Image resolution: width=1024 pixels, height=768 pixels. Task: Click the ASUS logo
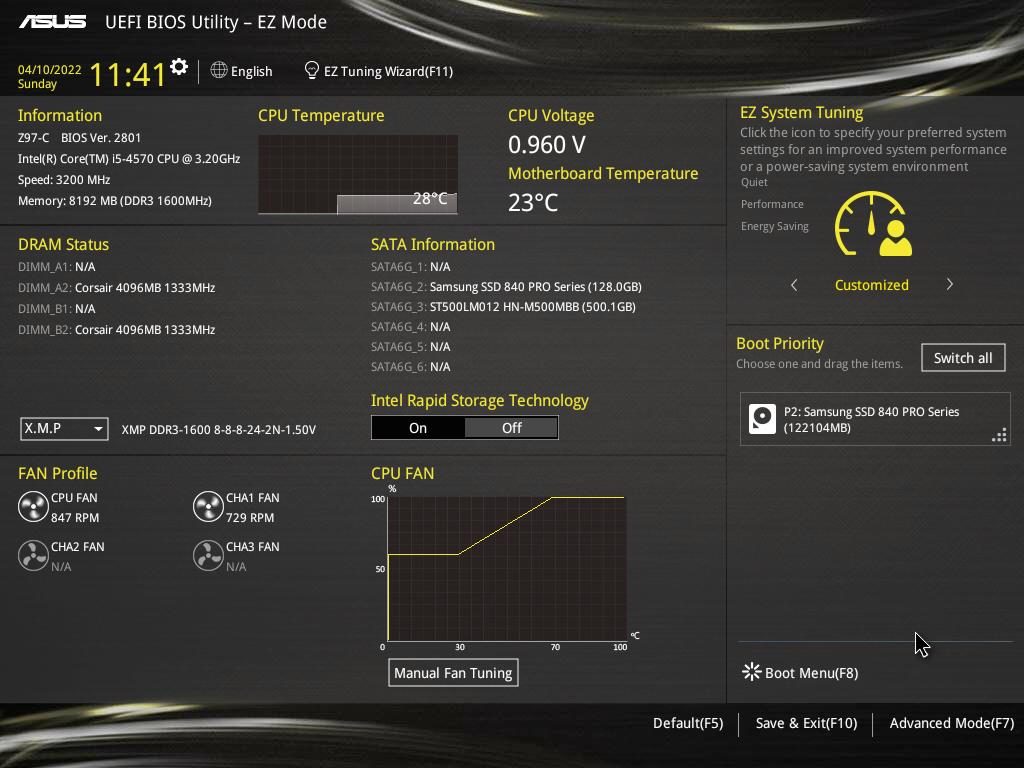[52, 22]
